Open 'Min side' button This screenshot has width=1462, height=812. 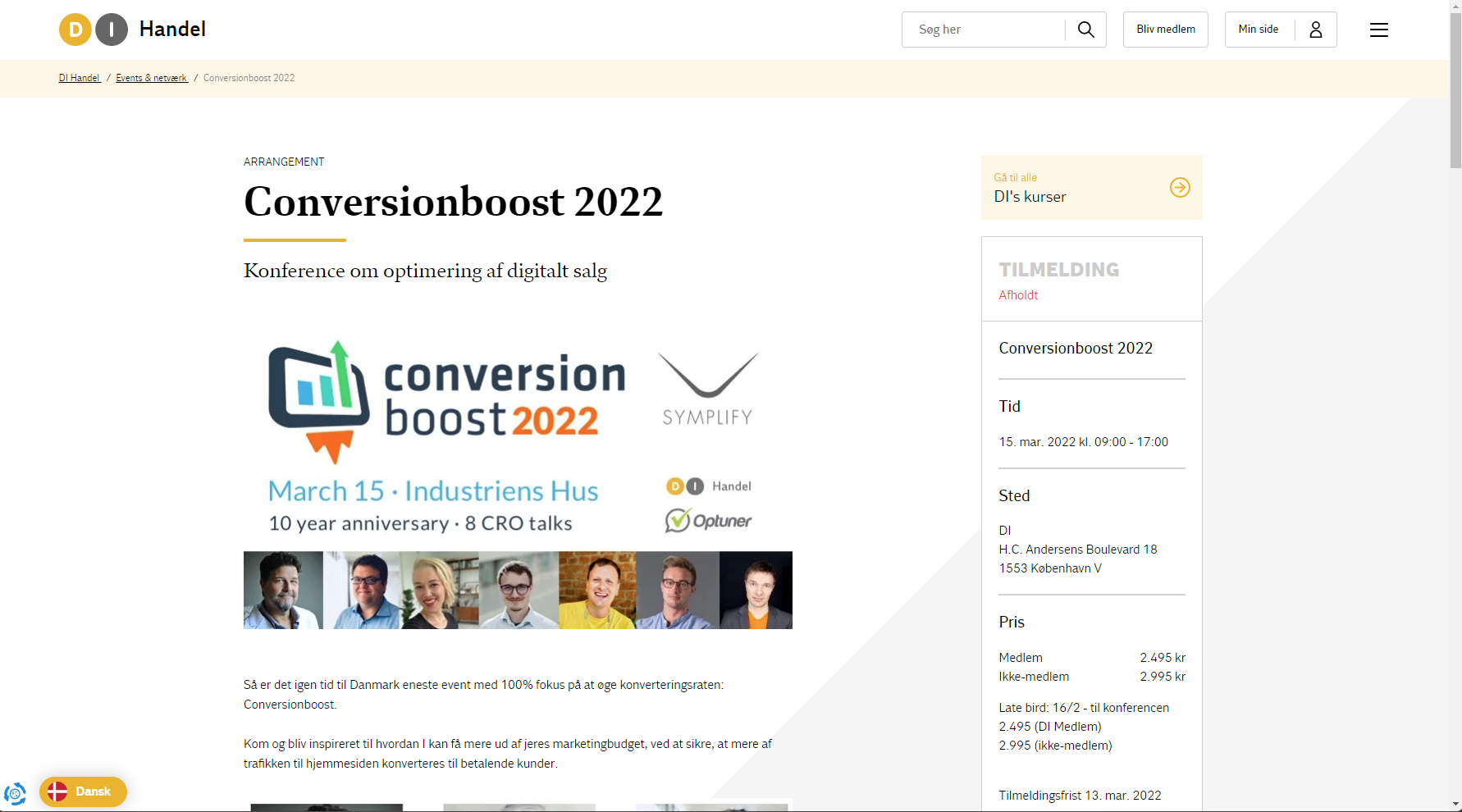pos(1281,30)
